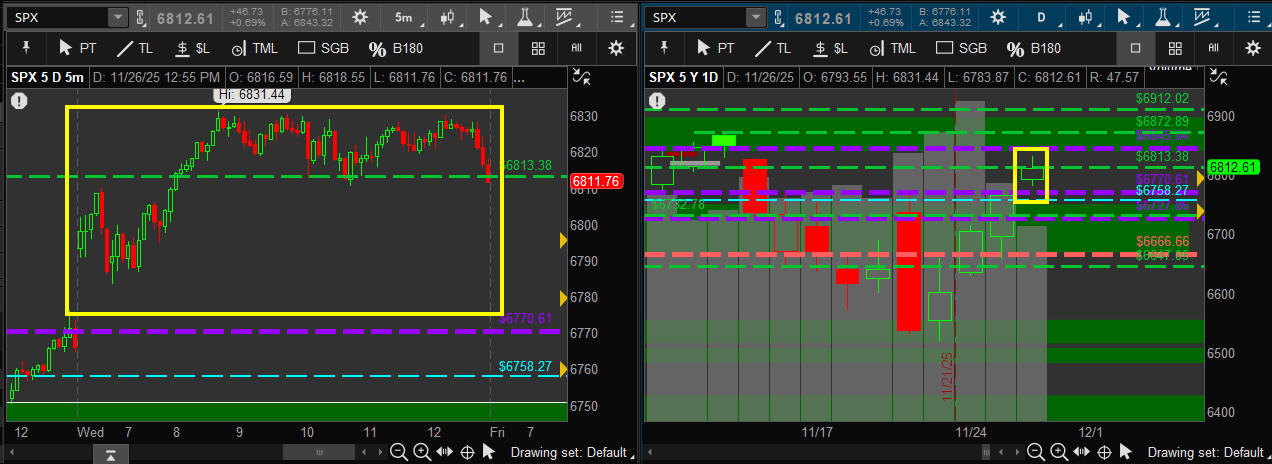Open the 5m timeframe dropdown on left chart
Screen dimensions: 1272x464
(x=402, y=17)
